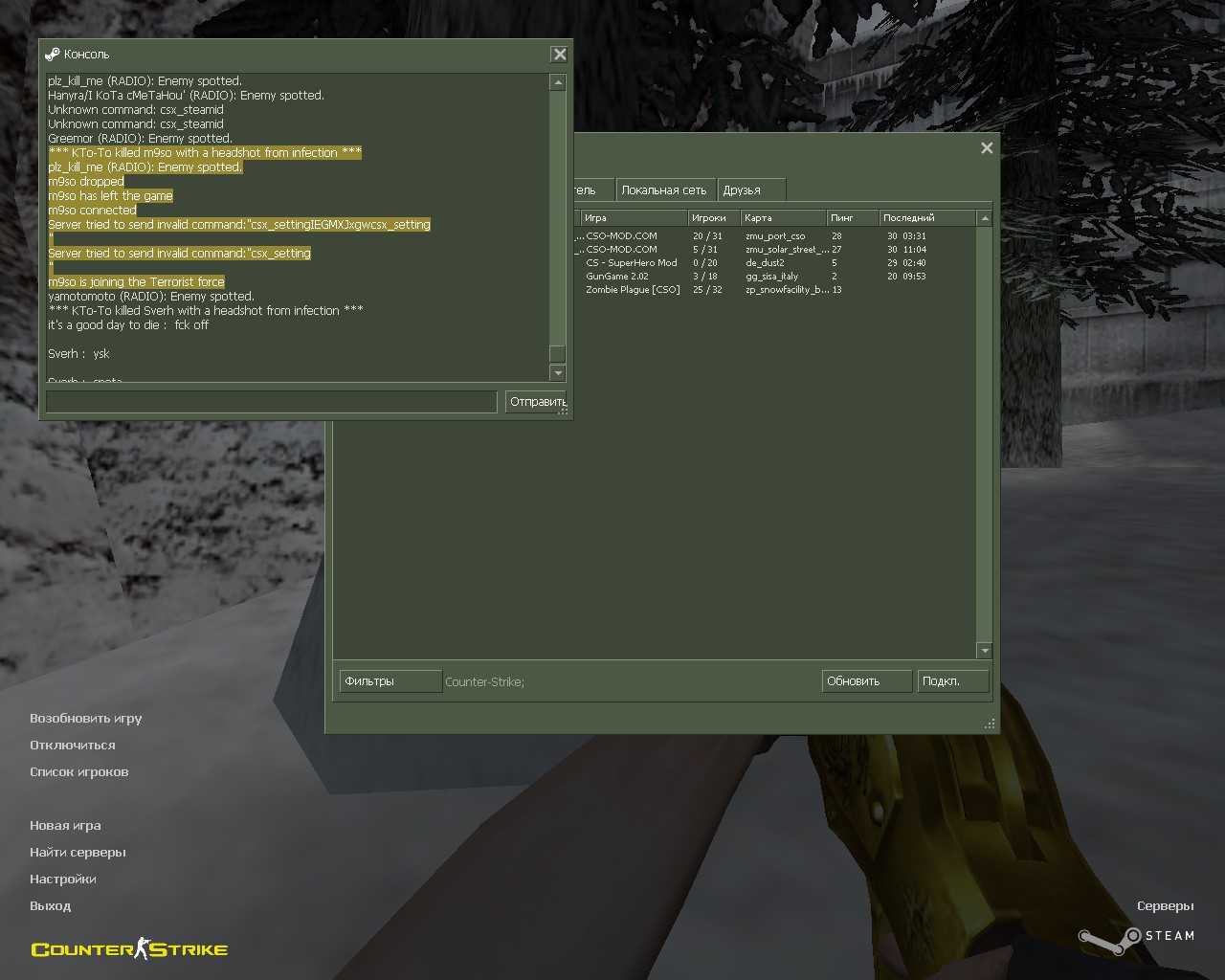
Task: Select the Zombie Plague [CSO] server row
Action: [x=633, y=290]
